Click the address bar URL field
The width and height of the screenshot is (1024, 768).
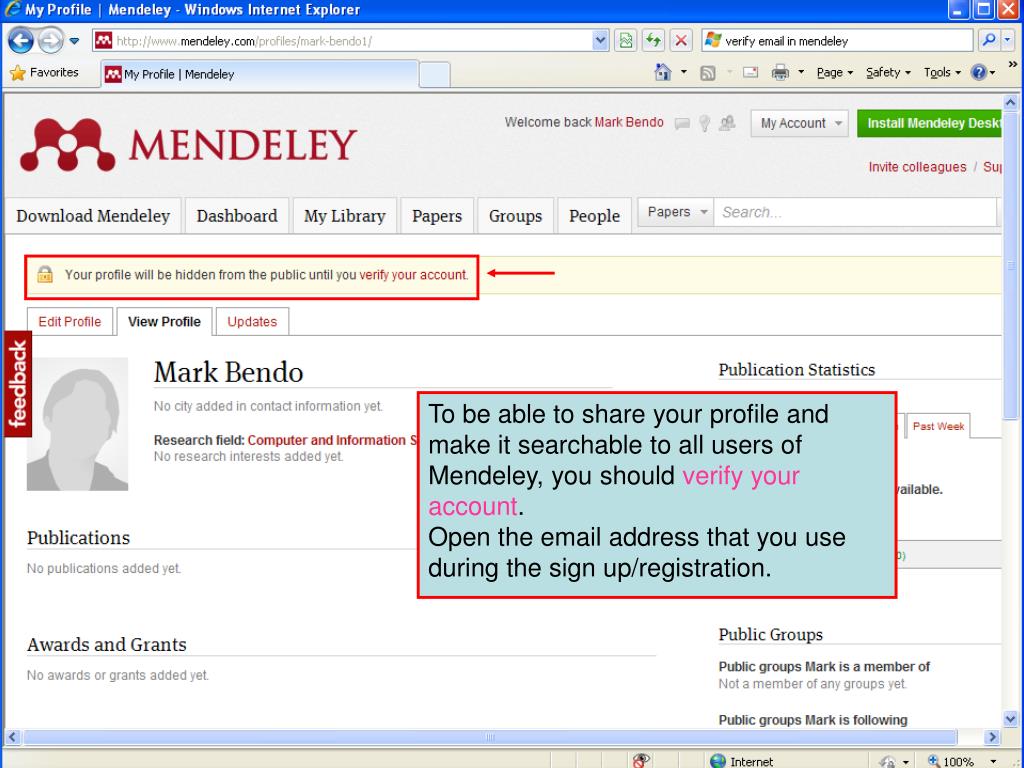(x=342, y=41)
